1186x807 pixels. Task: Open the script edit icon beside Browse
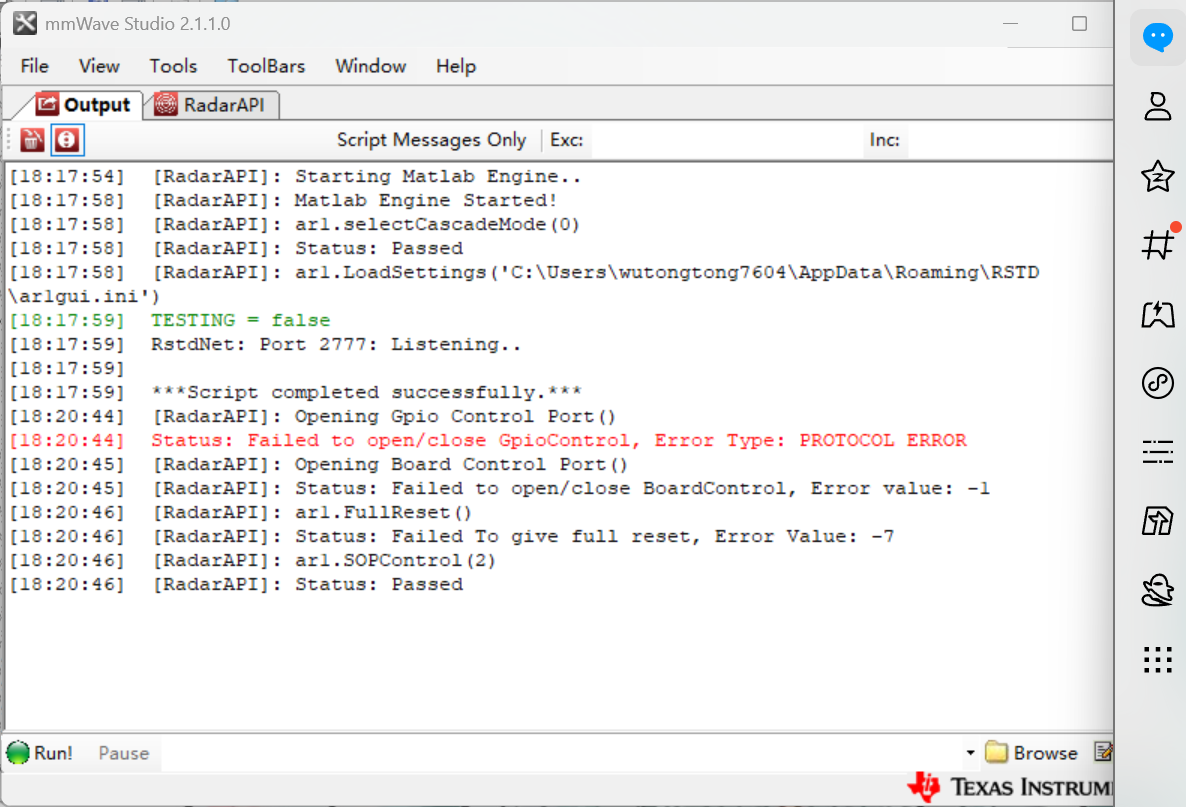pos(1103,752)
